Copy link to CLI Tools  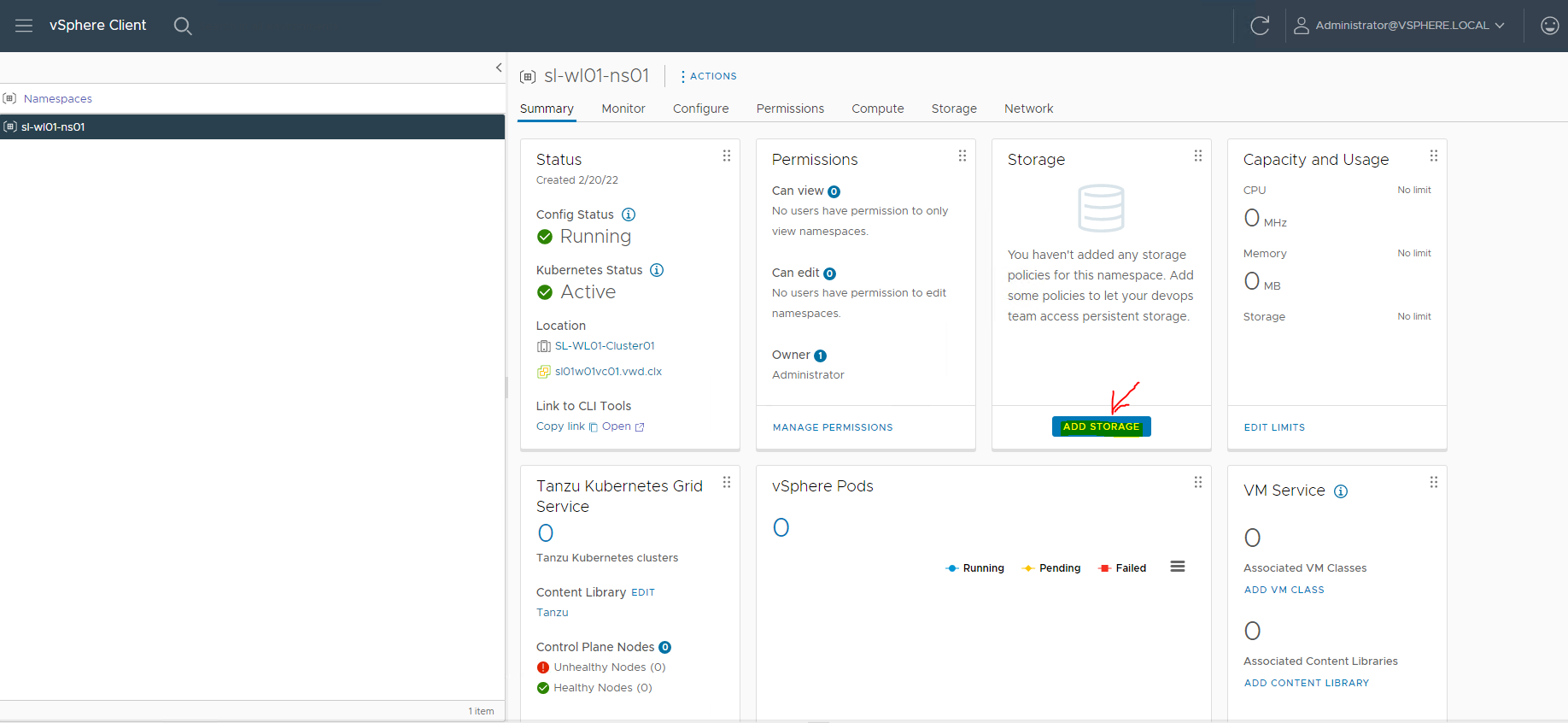coord(560,426)
